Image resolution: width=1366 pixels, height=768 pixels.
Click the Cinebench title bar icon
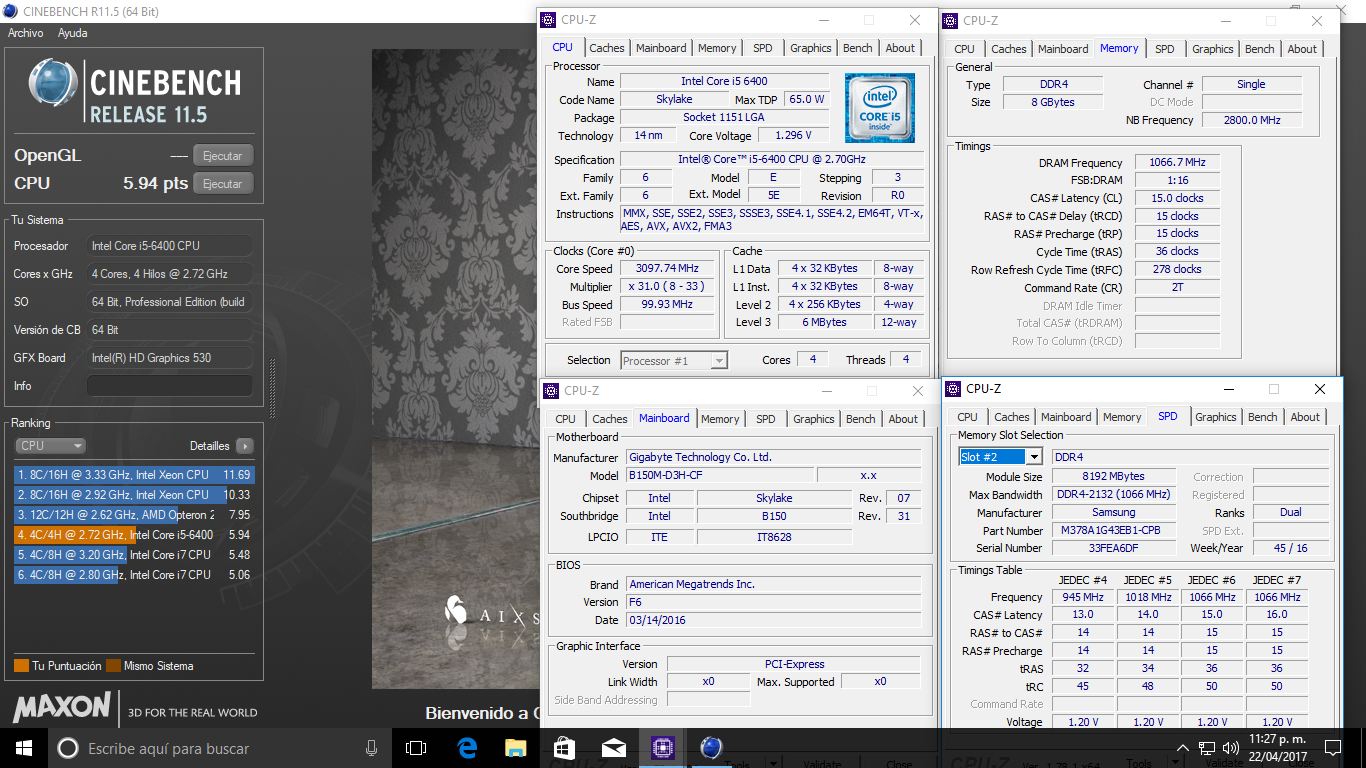tap(10, 12)
